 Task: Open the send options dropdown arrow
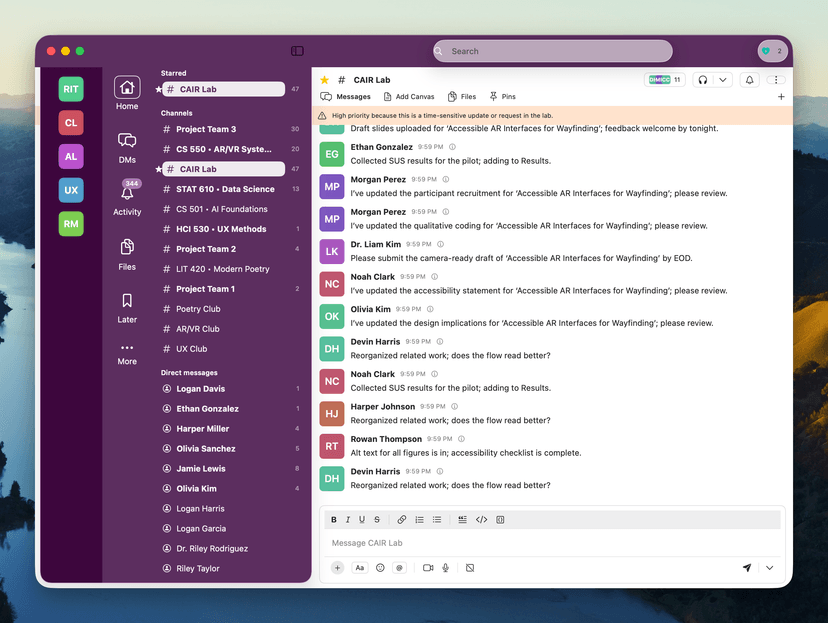pyautogui.click(x=769, y=567)
